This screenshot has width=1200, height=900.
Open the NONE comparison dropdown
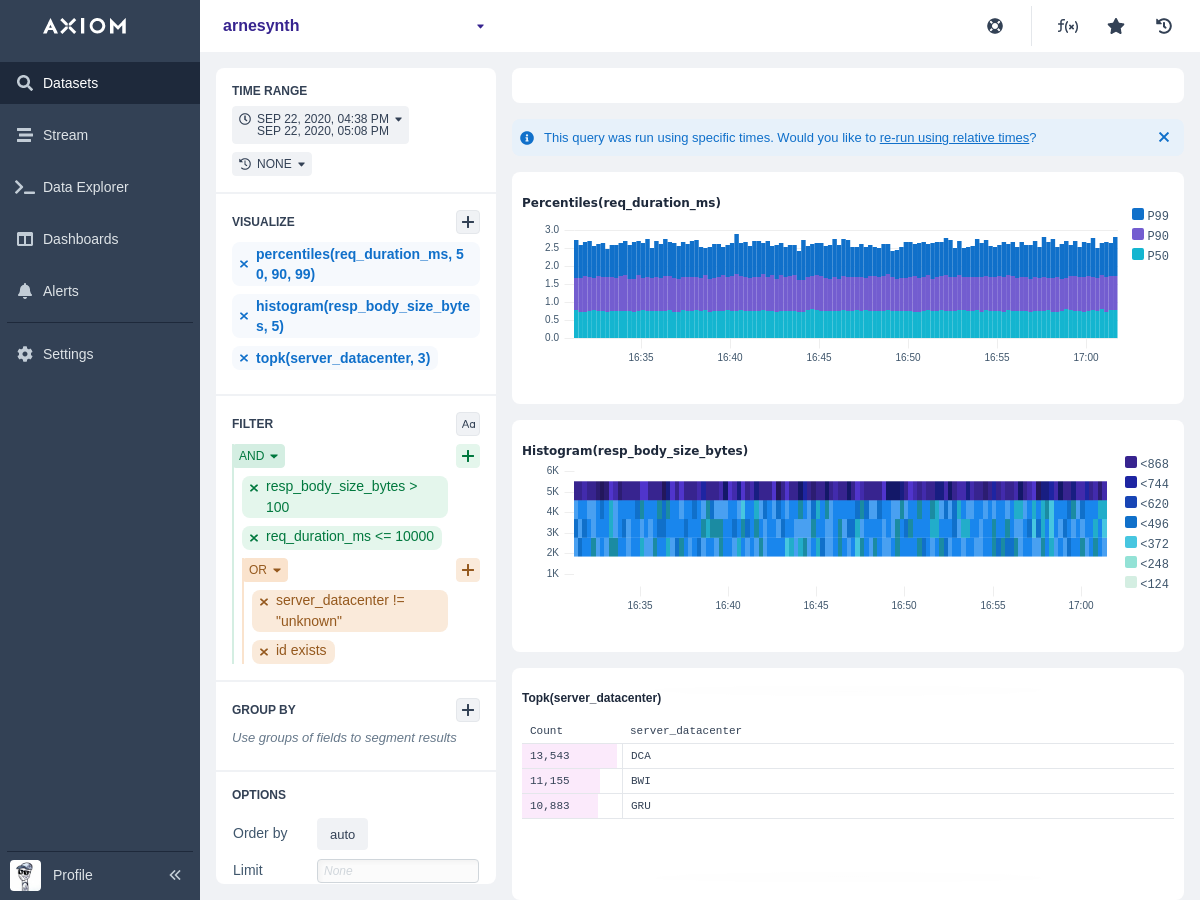(272, 164)
